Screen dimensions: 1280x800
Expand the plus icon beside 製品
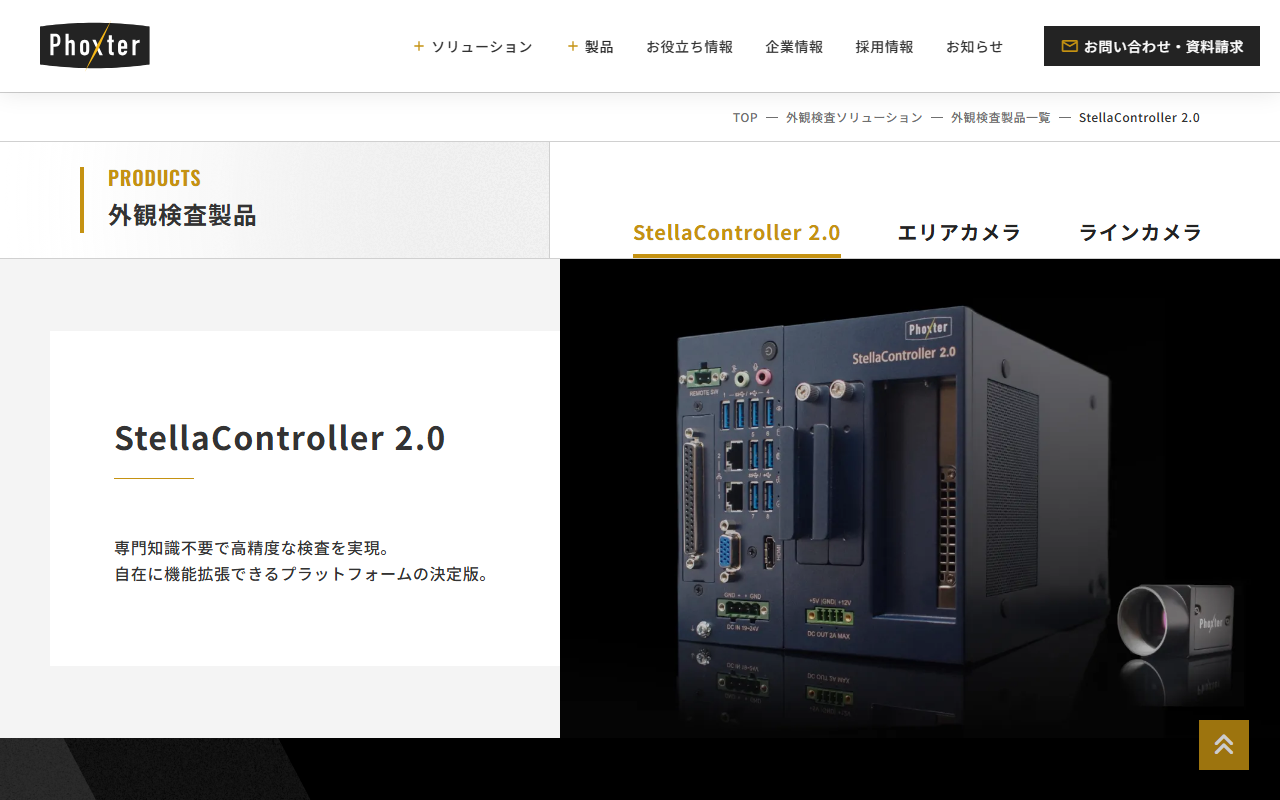[573, 46]
